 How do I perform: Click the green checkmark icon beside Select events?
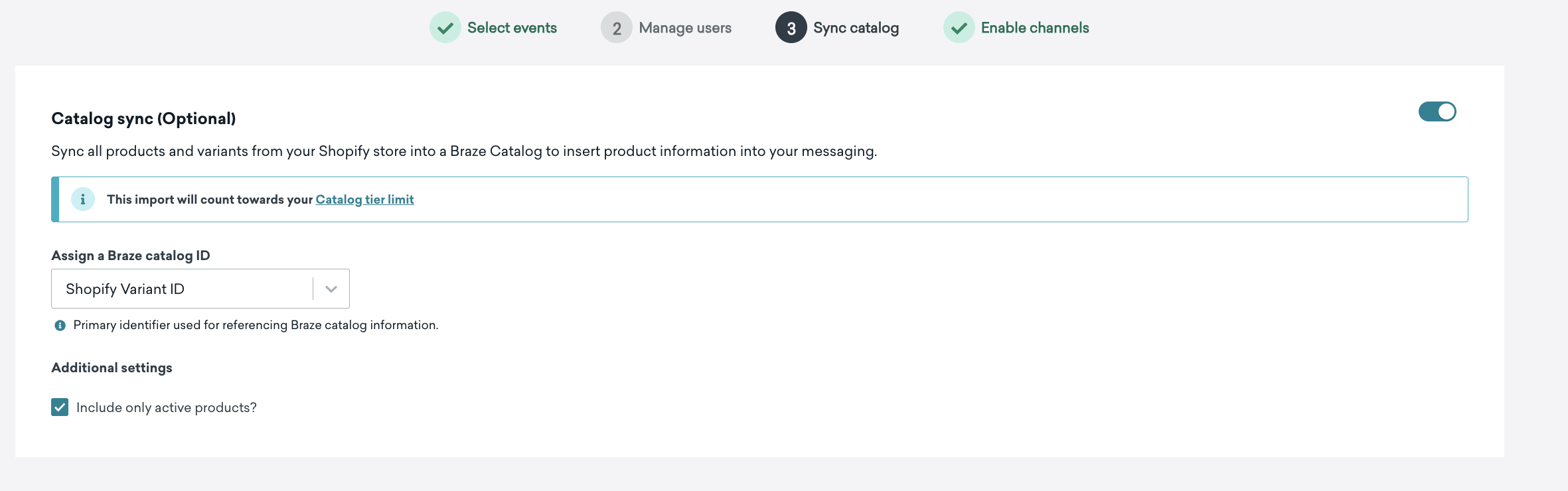445,28
